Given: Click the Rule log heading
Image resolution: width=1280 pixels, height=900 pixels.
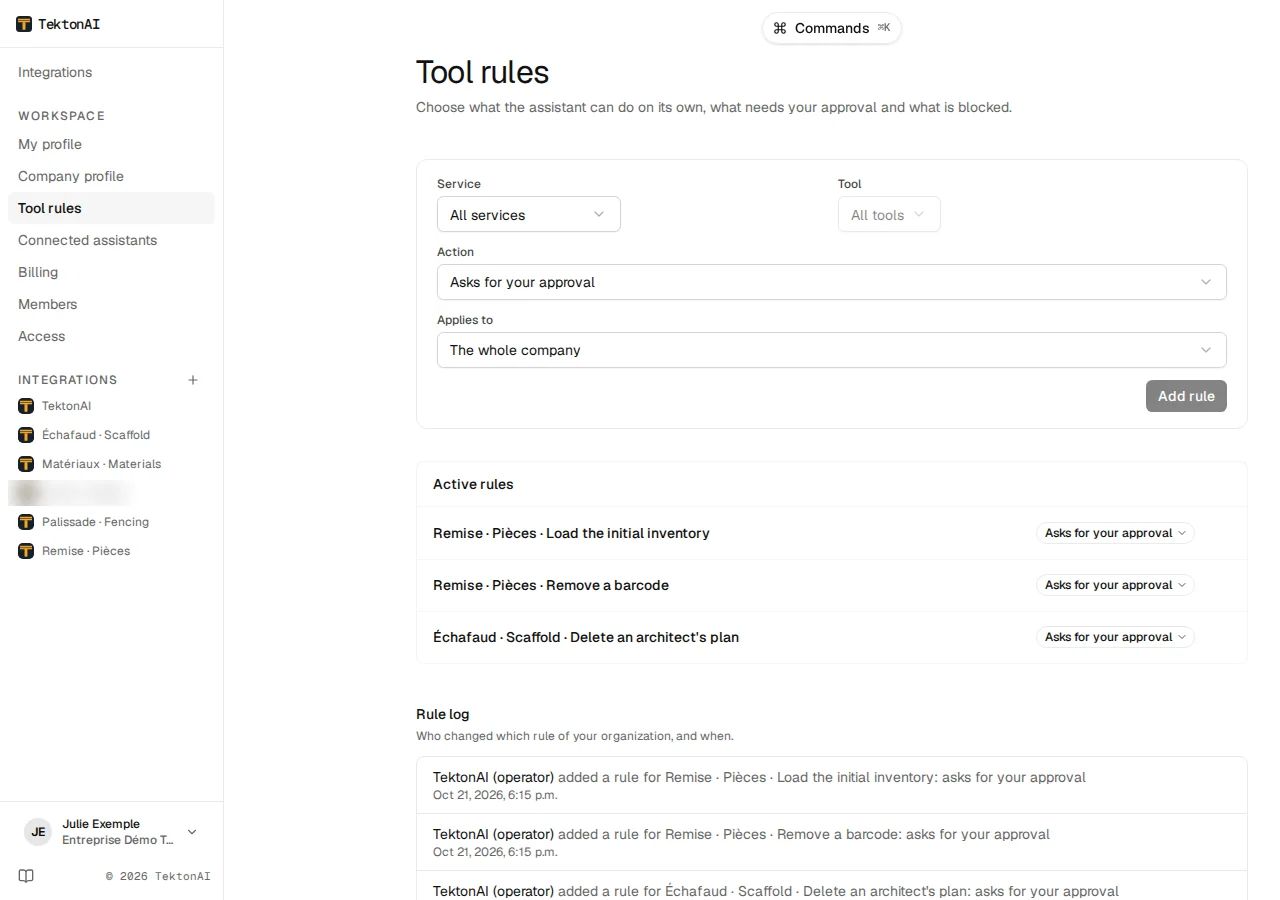Looking at the screenshot, I should [x=443, y=714].
